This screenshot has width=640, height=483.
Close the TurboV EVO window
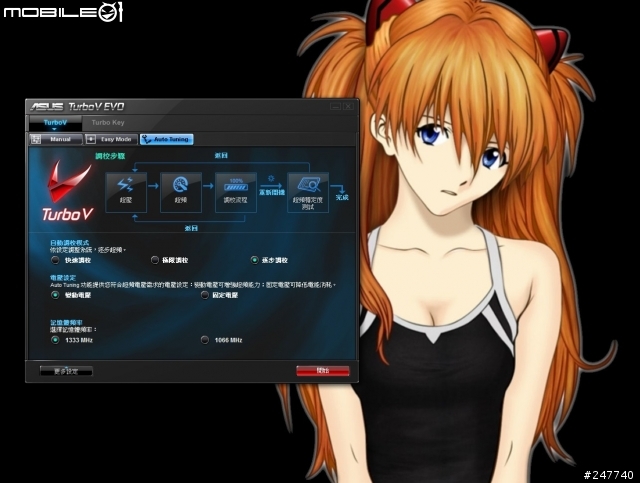point(348,106)
